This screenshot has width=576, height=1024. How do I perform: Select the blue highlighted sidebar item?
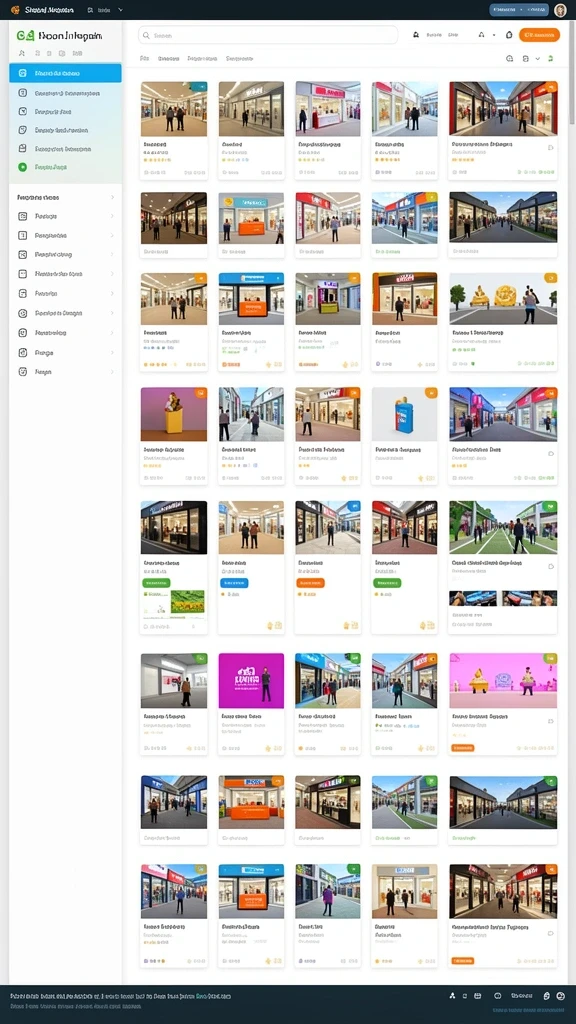point(65,73)
